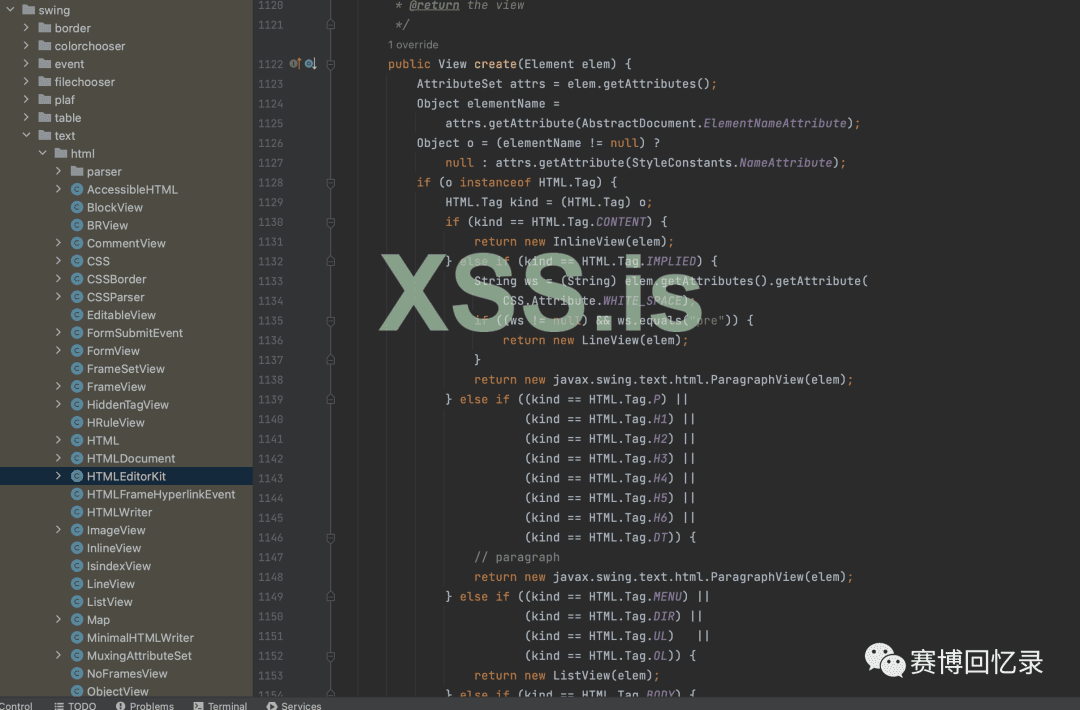Image resolution: width=1080 pixels, height=710 pixels.
Task: Click the CSS class icon
Action: (x=77, y=261)
